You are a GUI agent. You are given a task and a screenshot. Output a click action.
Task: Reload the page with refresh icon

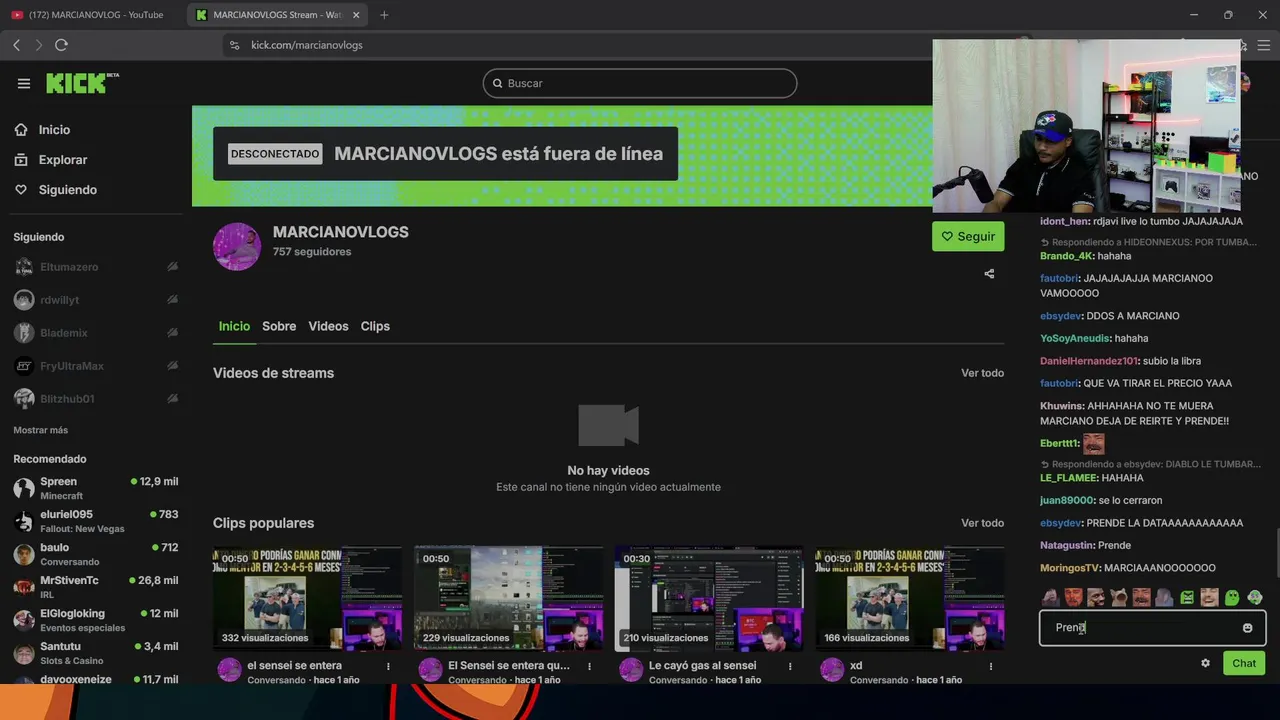point(62,45)
